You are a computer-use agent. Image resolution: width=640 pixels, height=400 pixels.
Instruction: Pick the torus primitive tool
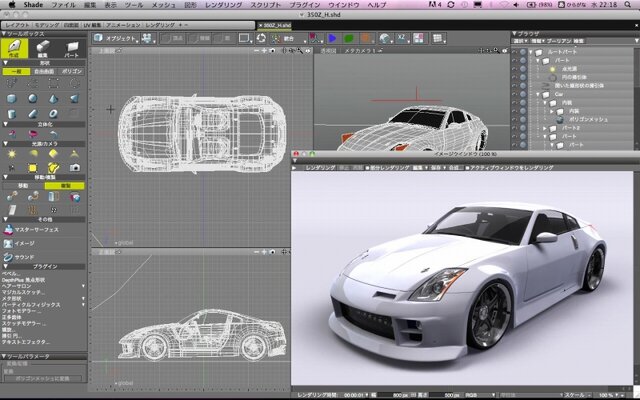tap(53, 113)
